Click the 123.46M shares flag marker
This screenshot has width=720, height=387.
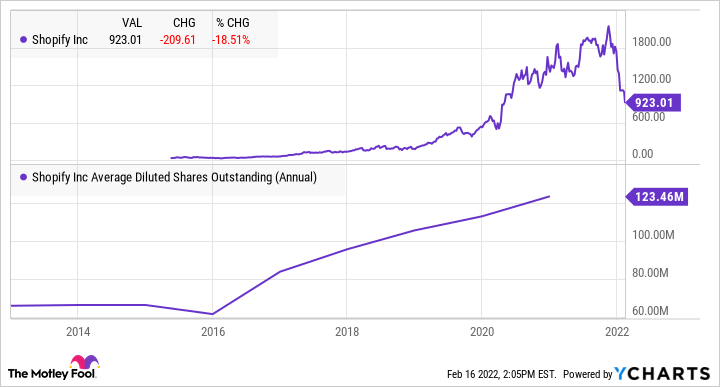[657, 197]
